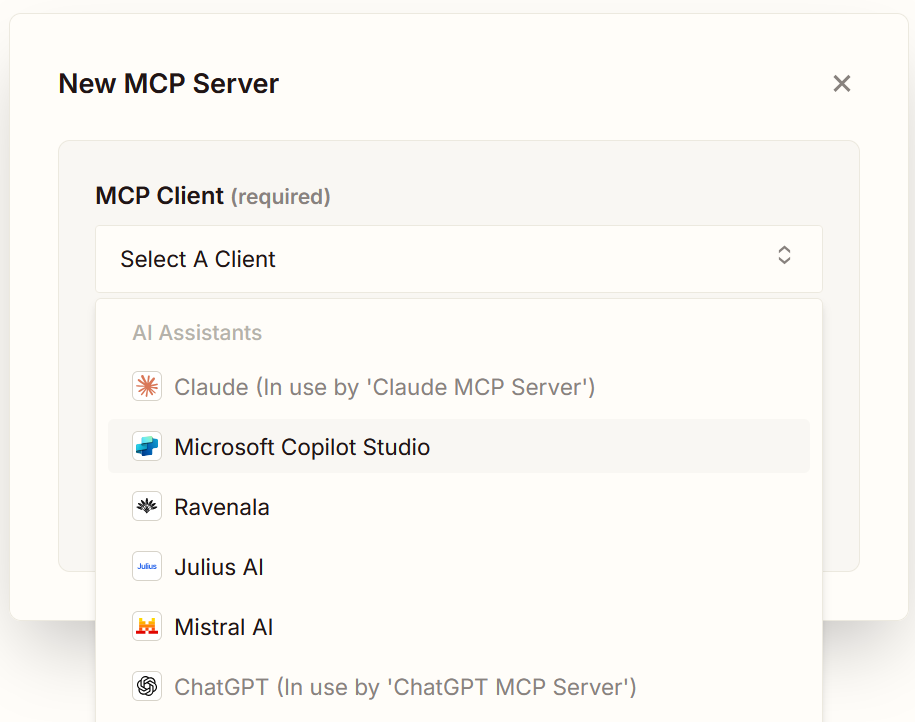Click the 'MCP Client' field label
915x722 pixels.
tap(159, 196)
